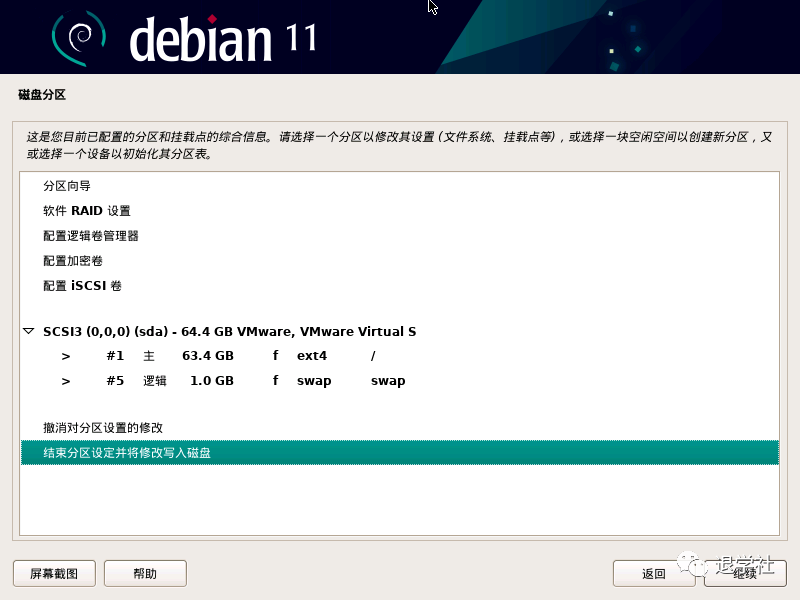
Task: Click the 1.0 GB size value
Action: click(x=212, y=381)
